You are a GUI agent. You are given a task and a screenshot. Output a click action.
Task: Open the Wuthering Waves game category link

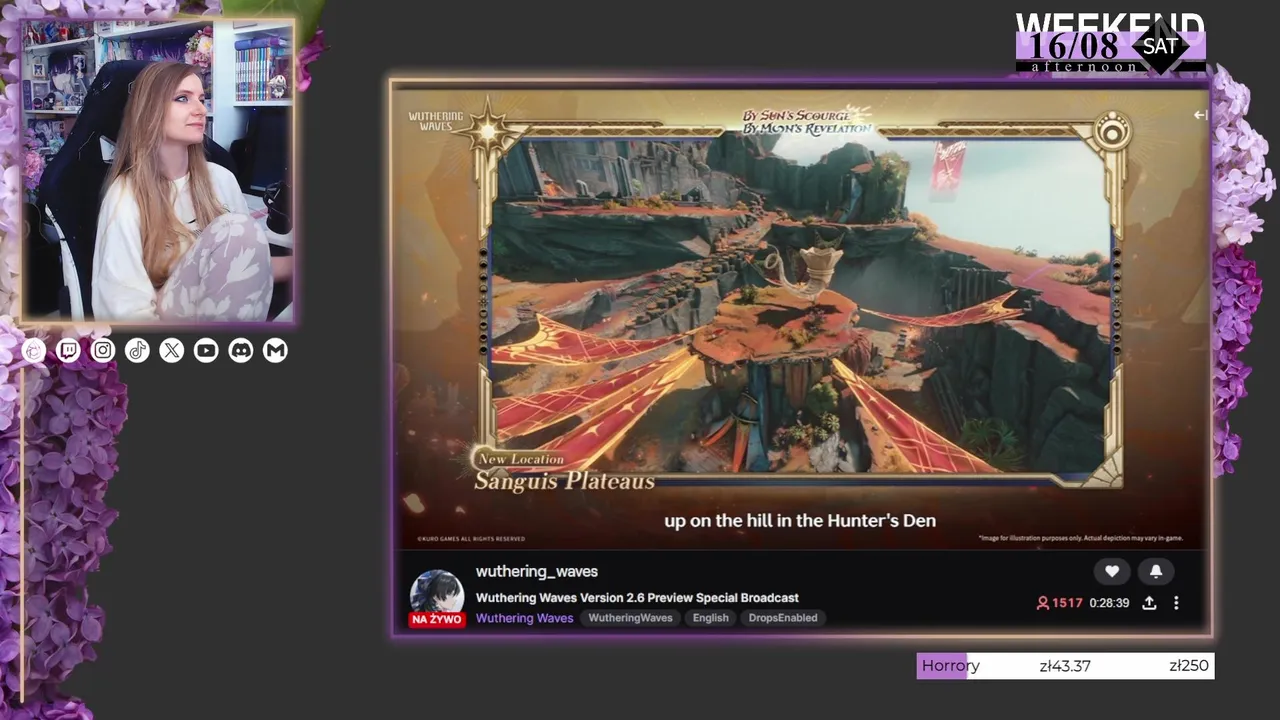coord(524,618)
